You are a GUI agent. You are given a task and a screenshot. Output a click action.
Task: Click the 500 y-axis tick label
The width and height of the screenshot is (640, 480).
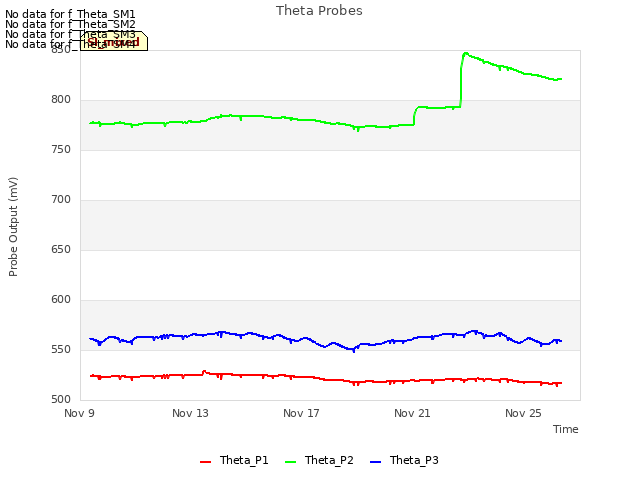tap(61, 400)
